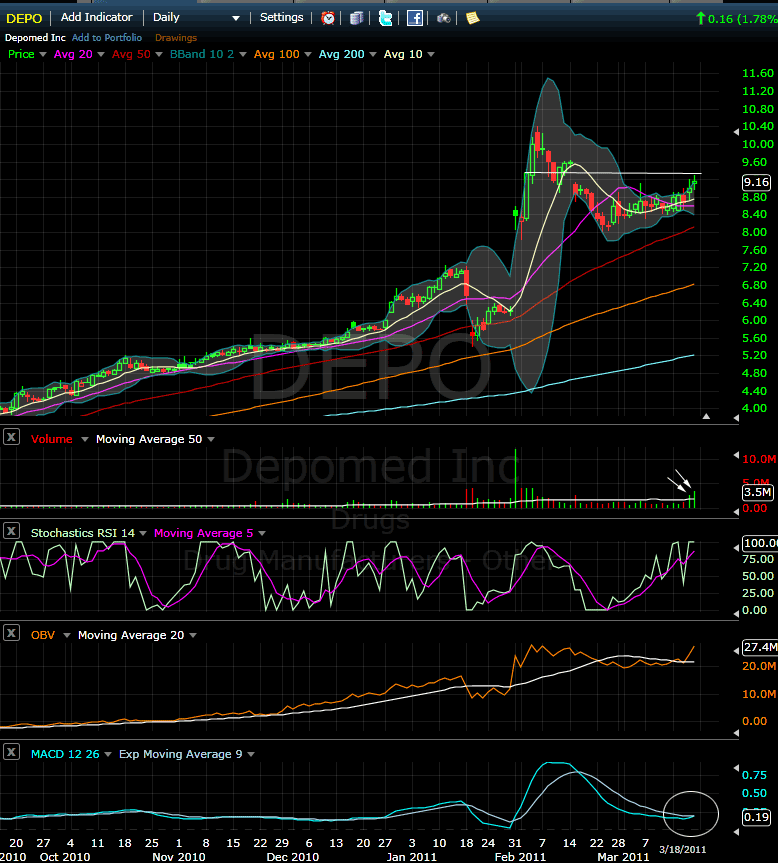Click the alarm clock alert icon

click(328, 18)
